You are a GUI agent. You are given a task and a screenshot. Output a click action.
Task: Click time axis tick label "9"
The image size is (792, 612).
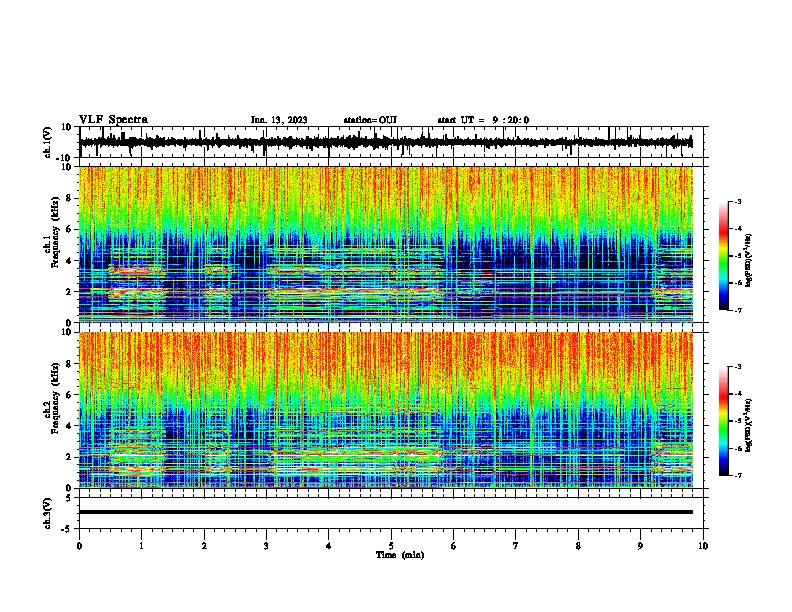tap(640, 546)
